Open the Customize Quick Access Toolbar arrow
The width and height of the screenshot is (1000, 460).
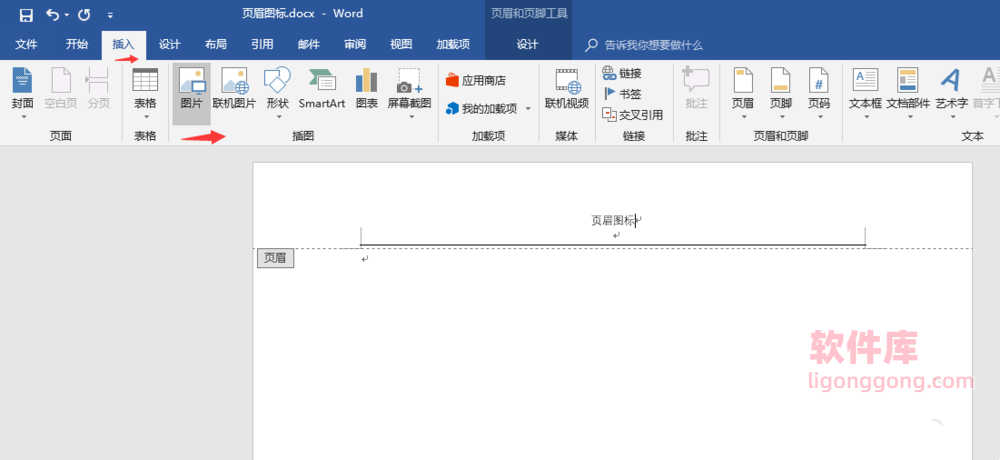110,15
